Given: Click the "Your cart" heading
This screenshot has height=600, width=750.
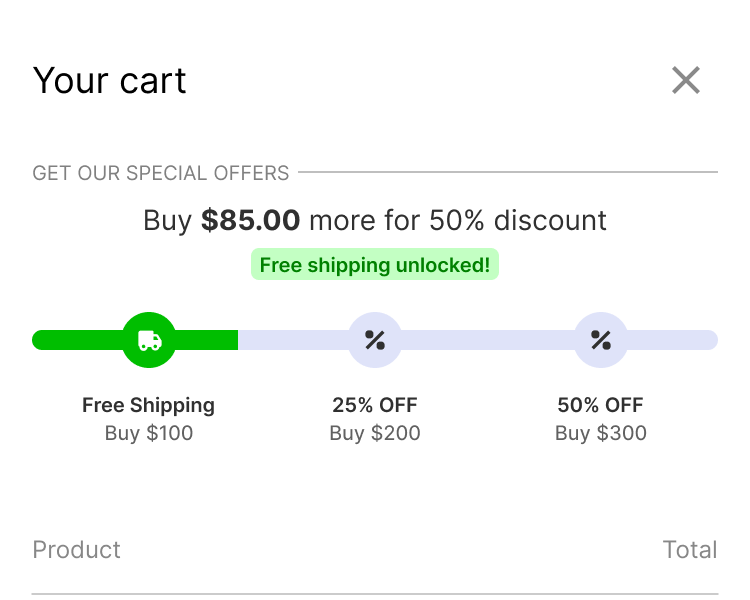Looking at the screenshot, I should pyautogui.click(x=110, y=81).
